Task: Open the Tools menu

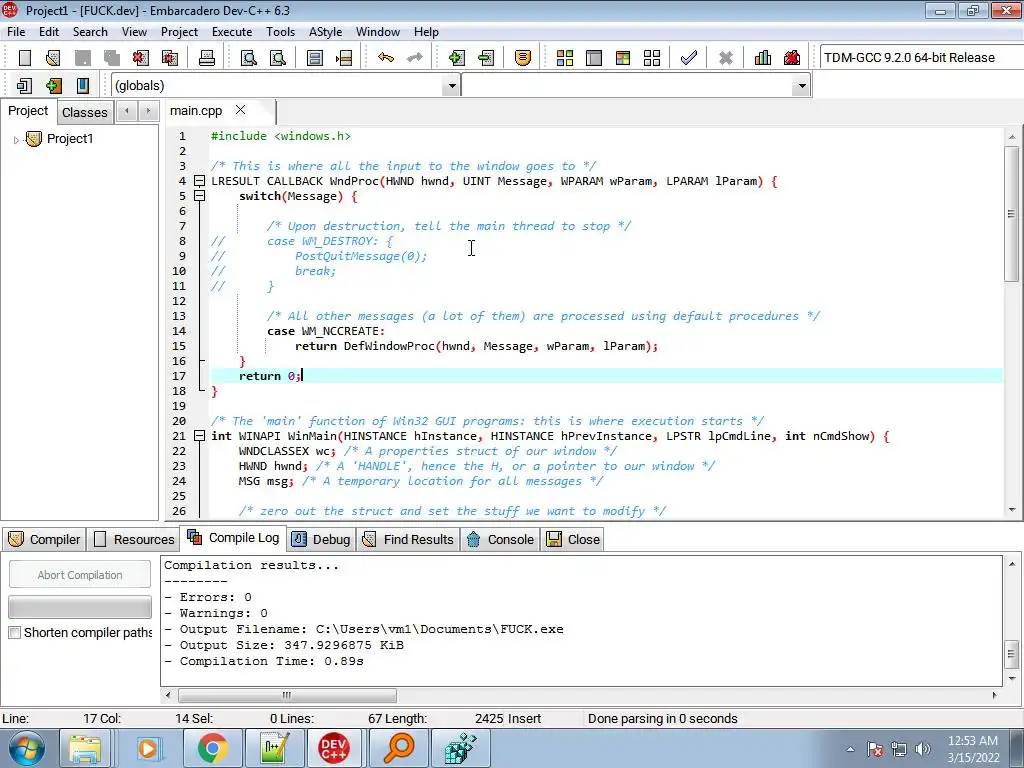Action: coord(280,32)
